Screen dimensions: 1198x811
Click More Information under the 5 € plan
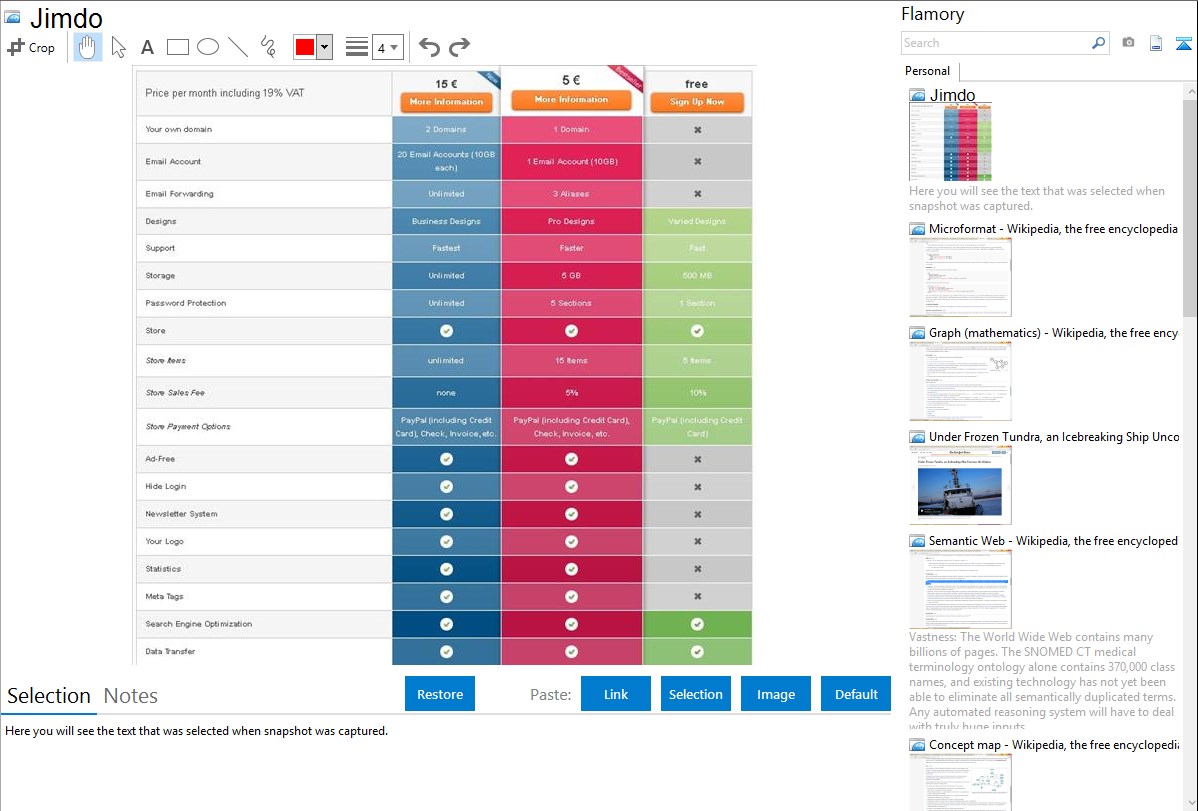(571, 99)
